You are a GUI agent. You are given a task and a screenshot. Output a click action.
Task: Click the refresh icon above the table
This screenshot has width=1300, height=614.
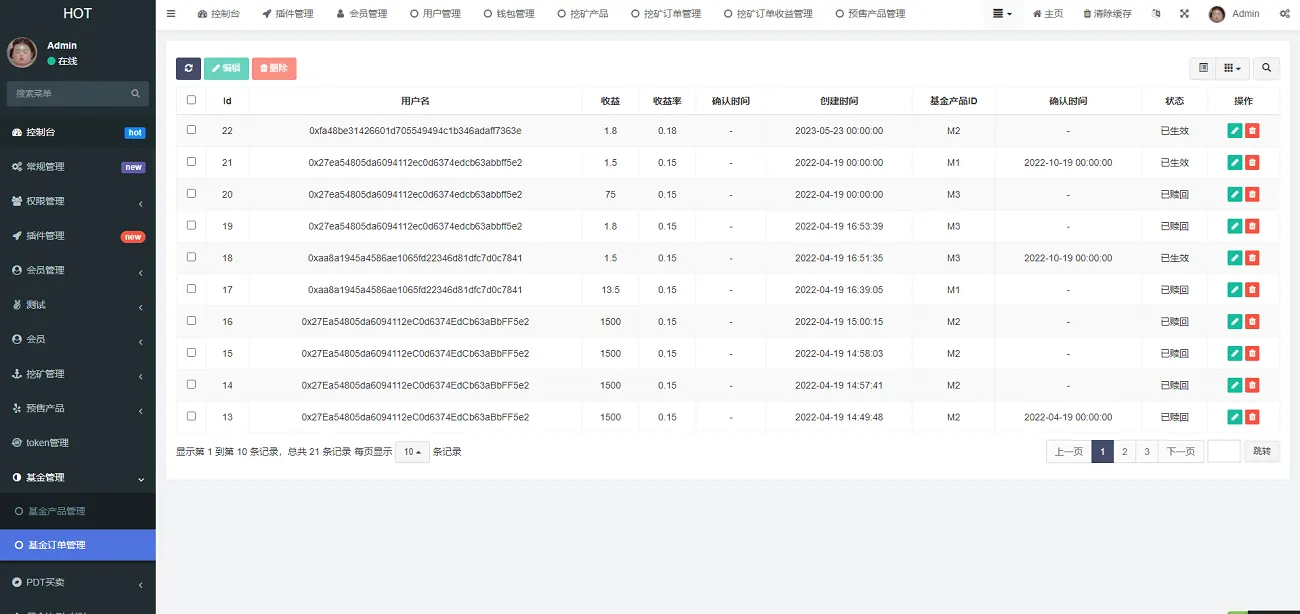[x=188, y=68]
